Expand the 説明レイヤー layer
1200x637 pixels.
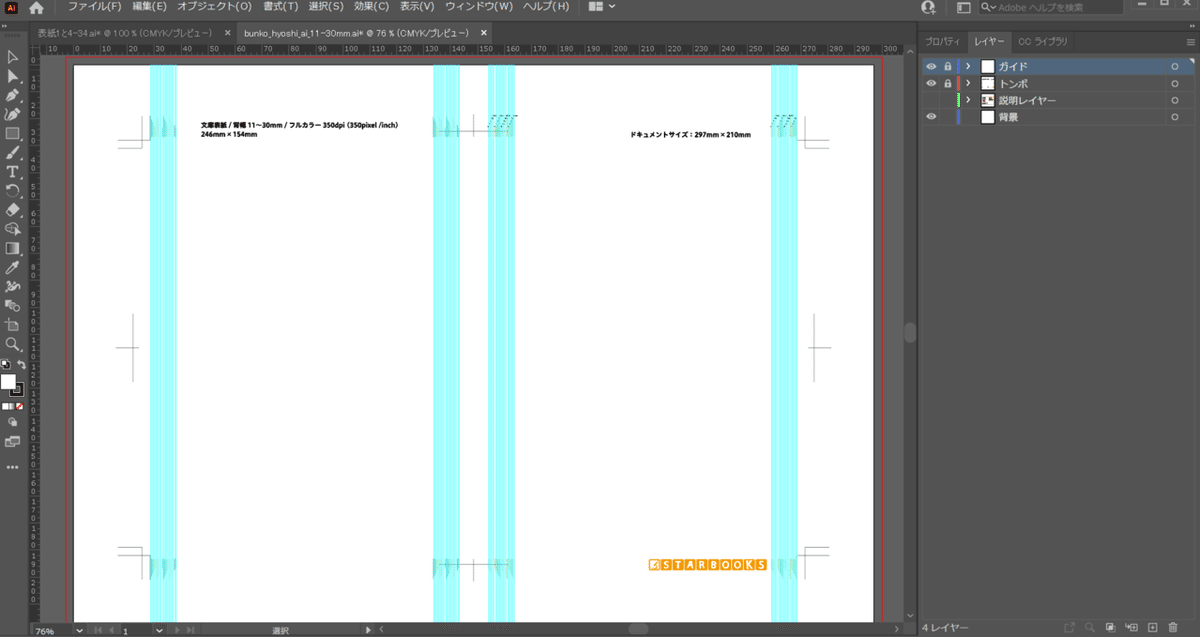click(968, 100)
